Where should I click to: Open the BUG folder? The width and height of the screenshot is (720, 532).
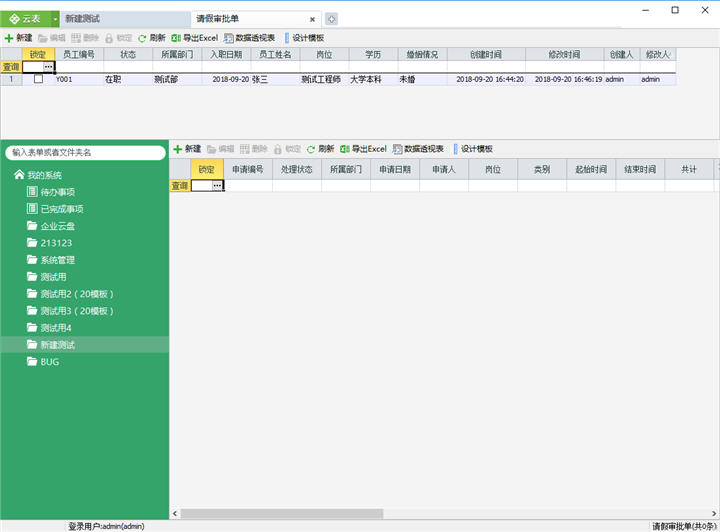pyautogui.click(x=43, y=362)
